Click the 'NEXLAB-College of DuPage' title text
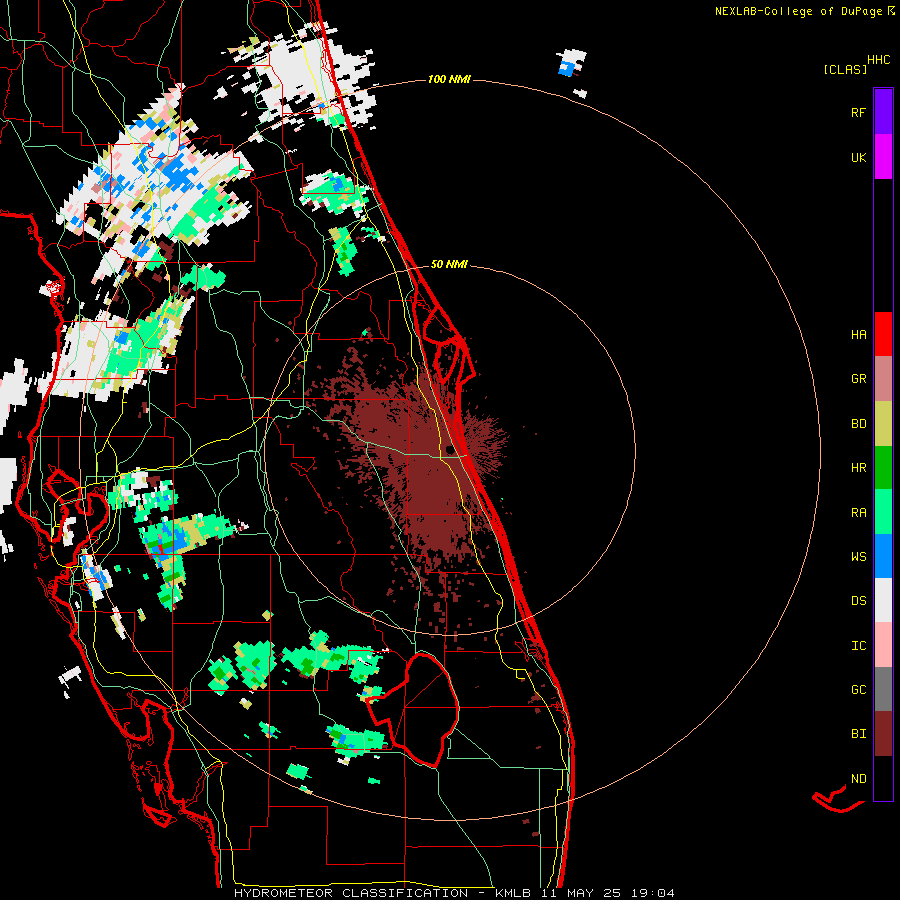 pos(798,11)
